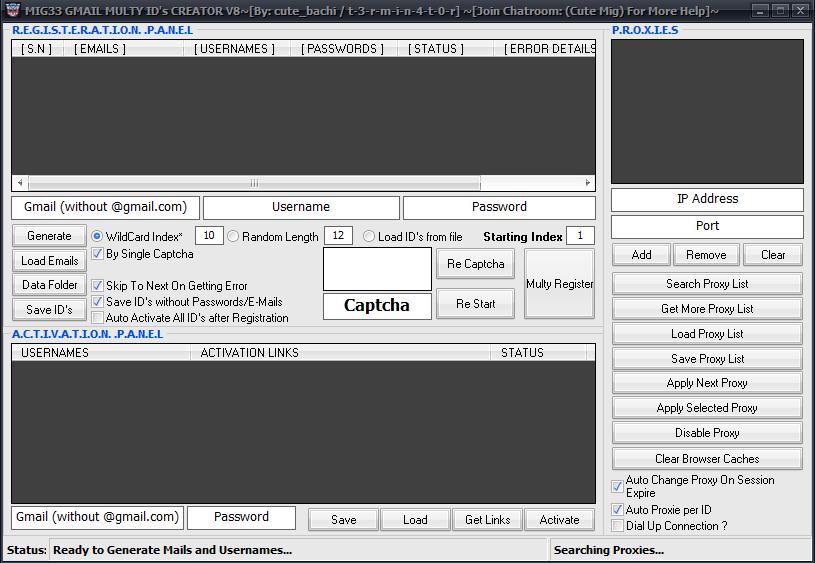The image size is (815, 563).
Task: Click the activation panel Password field
Action: click(242, 518)
